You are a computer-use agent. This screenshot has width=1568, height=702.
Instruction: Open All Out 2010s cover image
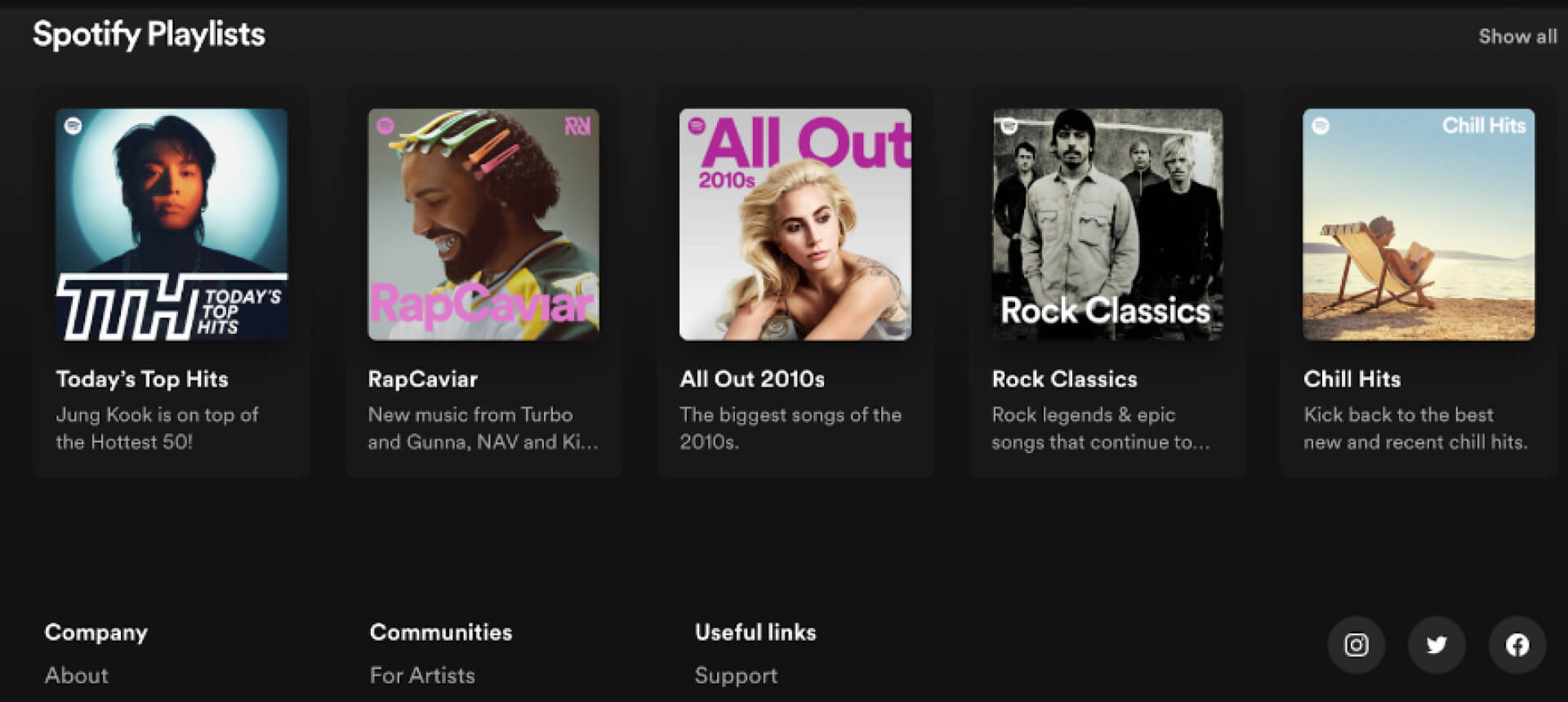(x=795, y=224)
